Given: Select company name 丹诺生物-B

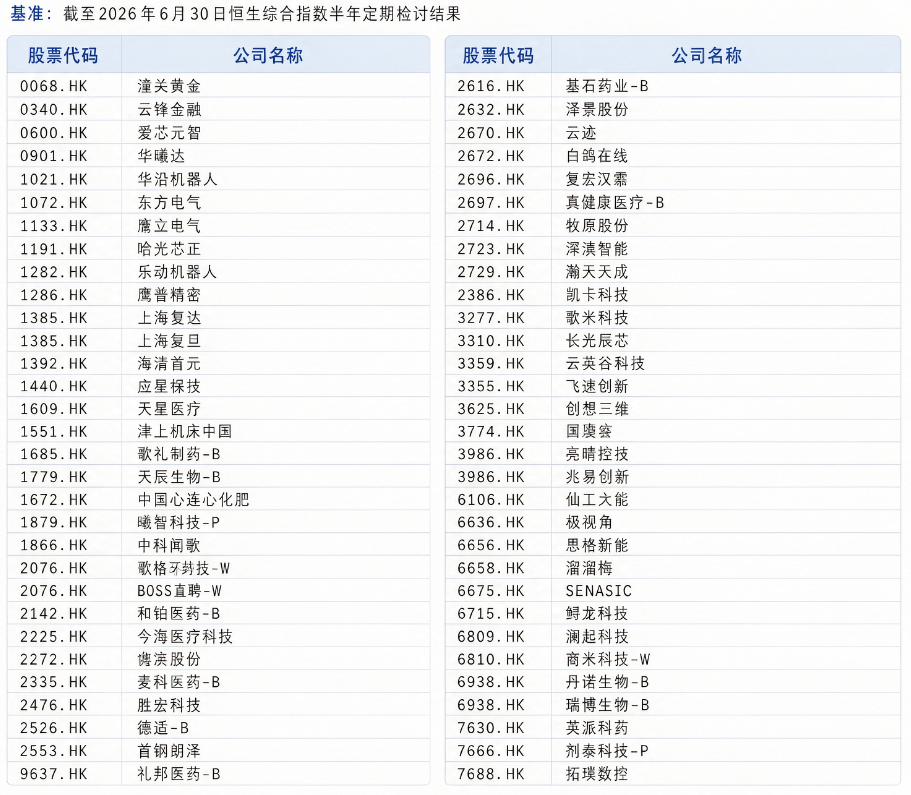Looking at the screenshot, I should coord(608,682).
